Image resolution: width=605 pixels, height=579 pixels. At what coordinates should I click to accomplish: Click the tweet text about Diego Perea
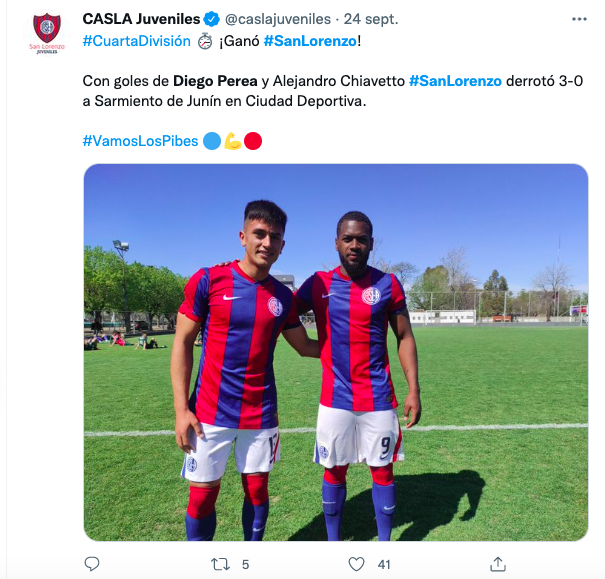(x=333, y=91)
